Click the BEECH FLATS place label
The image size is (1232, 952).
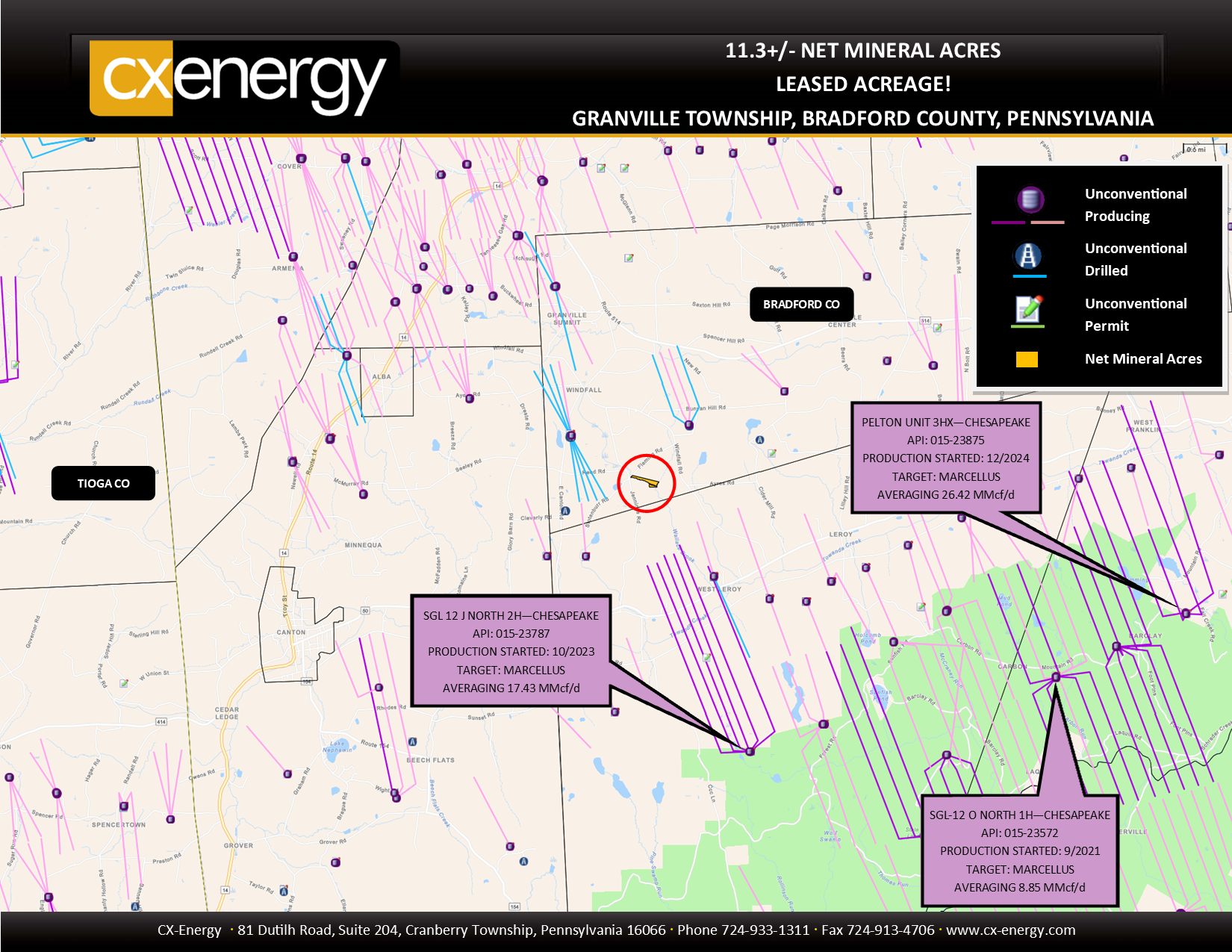click(x=431, y=760)
